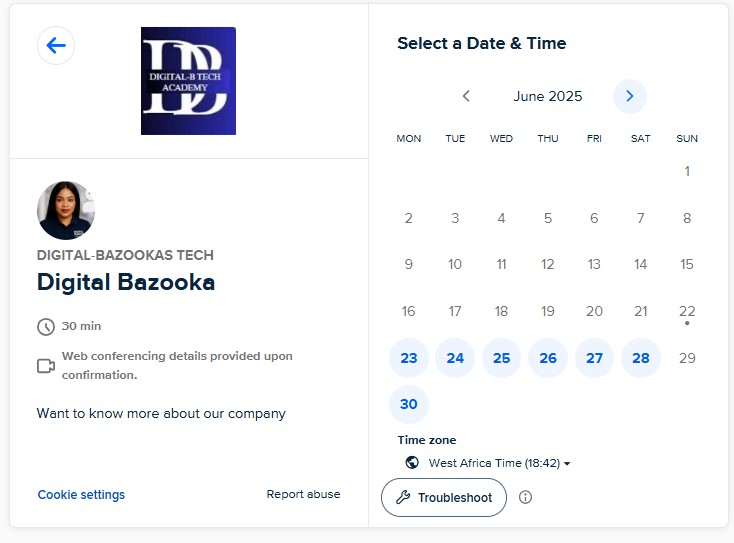Click the globe icon next to time zone

(x=412, y=462)
